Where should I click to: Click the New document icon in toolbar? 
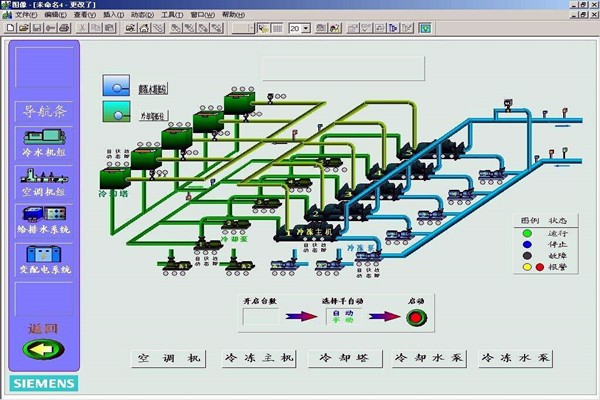coord(11,29)
